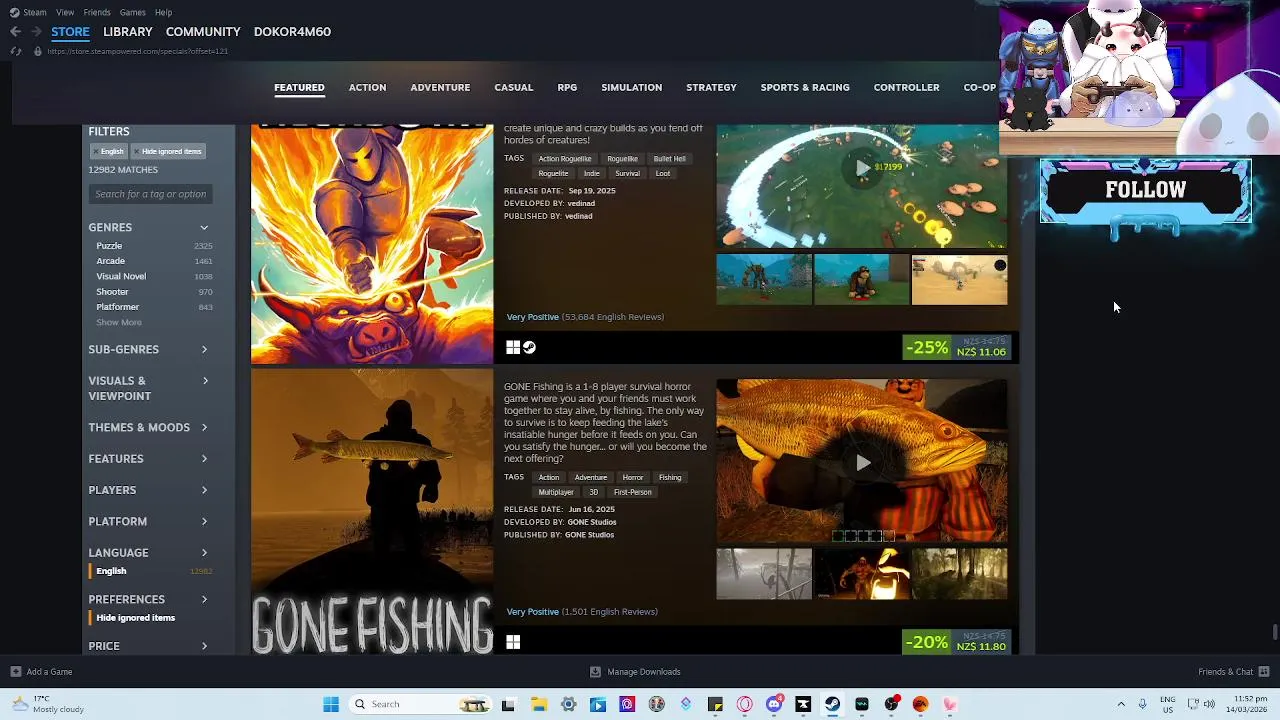Open GONE Studios developer link
The height and width of the screenshot is (720, 1280).
click(592, 522)
